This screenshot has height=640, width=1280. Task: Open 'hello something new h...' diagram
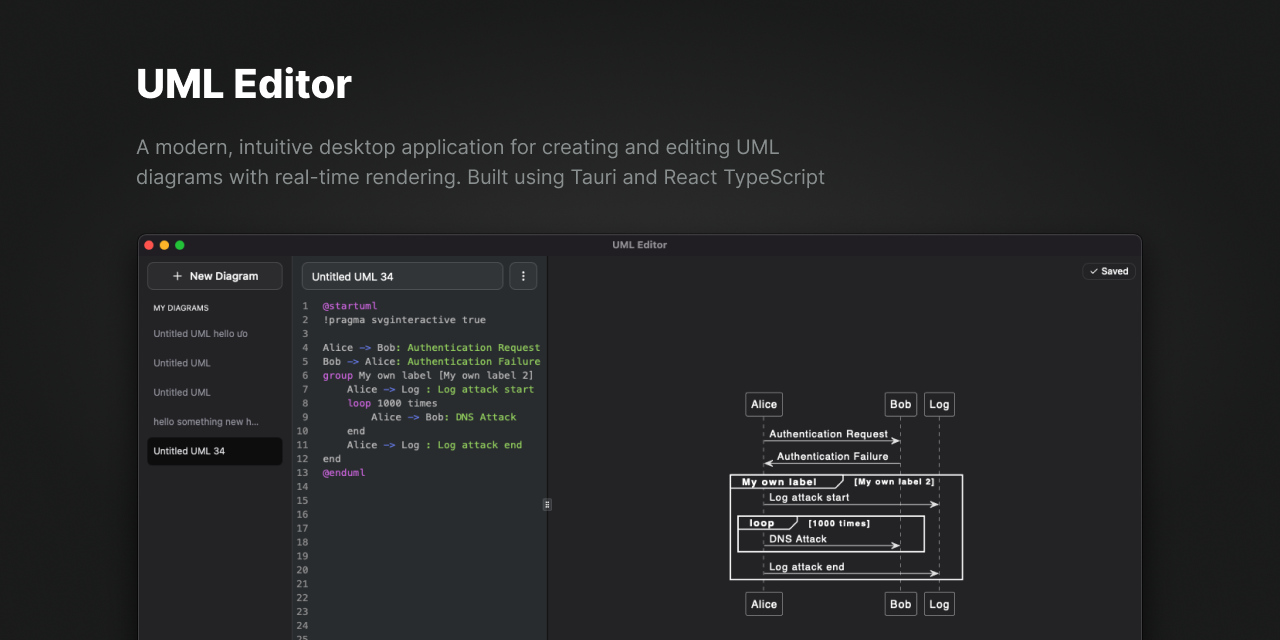point(215,422)
